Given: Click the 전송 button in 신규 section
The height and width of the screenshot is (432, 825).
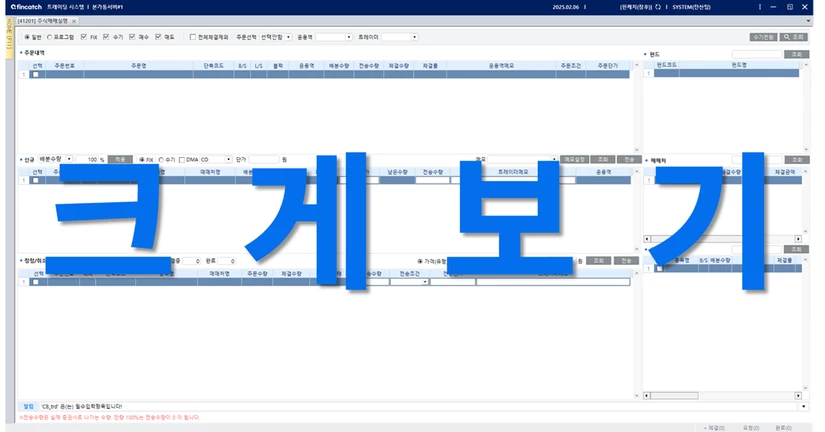Looking at the screenshot, I should pyautogui.click(x=629, y=159).
